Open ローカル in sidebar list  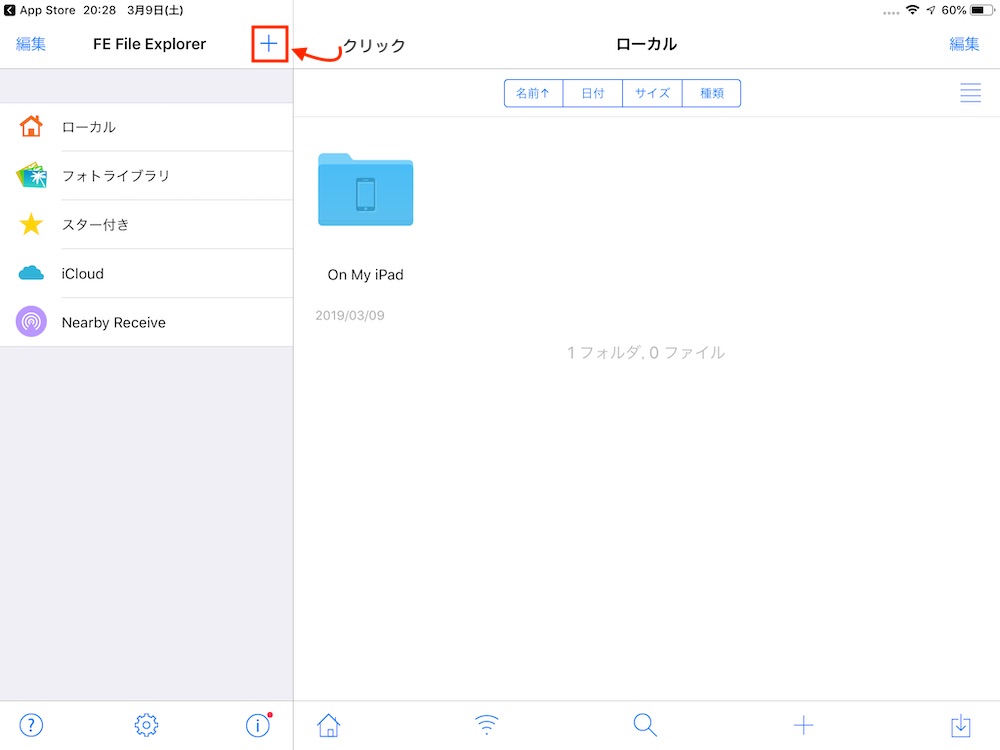(x=147, y=127)
